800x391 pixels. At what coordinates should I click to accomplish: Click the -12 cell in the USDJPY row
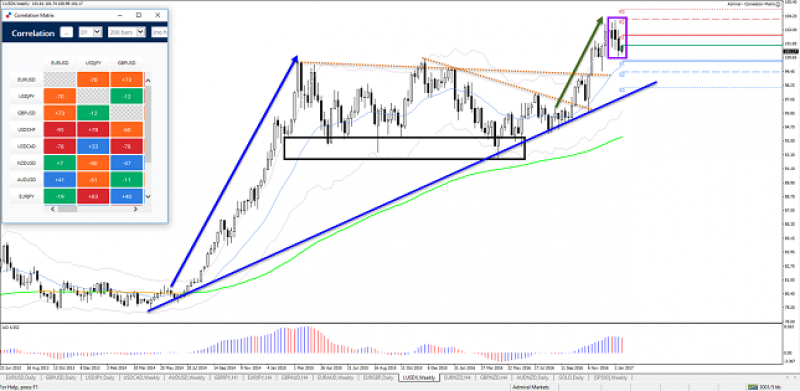[127, 96]
